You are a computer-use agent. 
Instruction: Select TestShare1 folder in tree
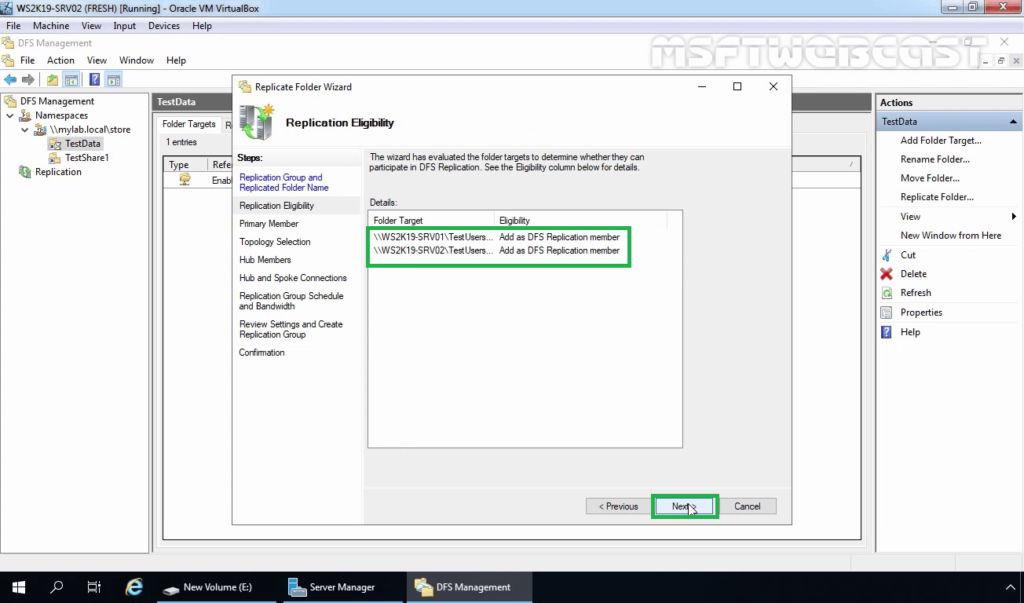pyautogui.click(x=87, y=158)
